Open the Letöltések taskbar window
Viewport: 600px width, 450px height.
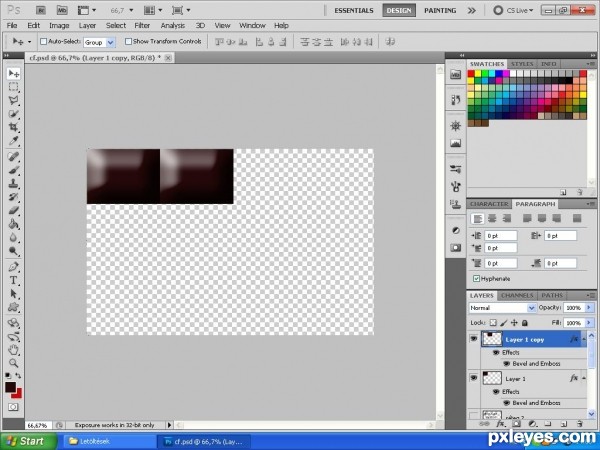pos(109,442)
